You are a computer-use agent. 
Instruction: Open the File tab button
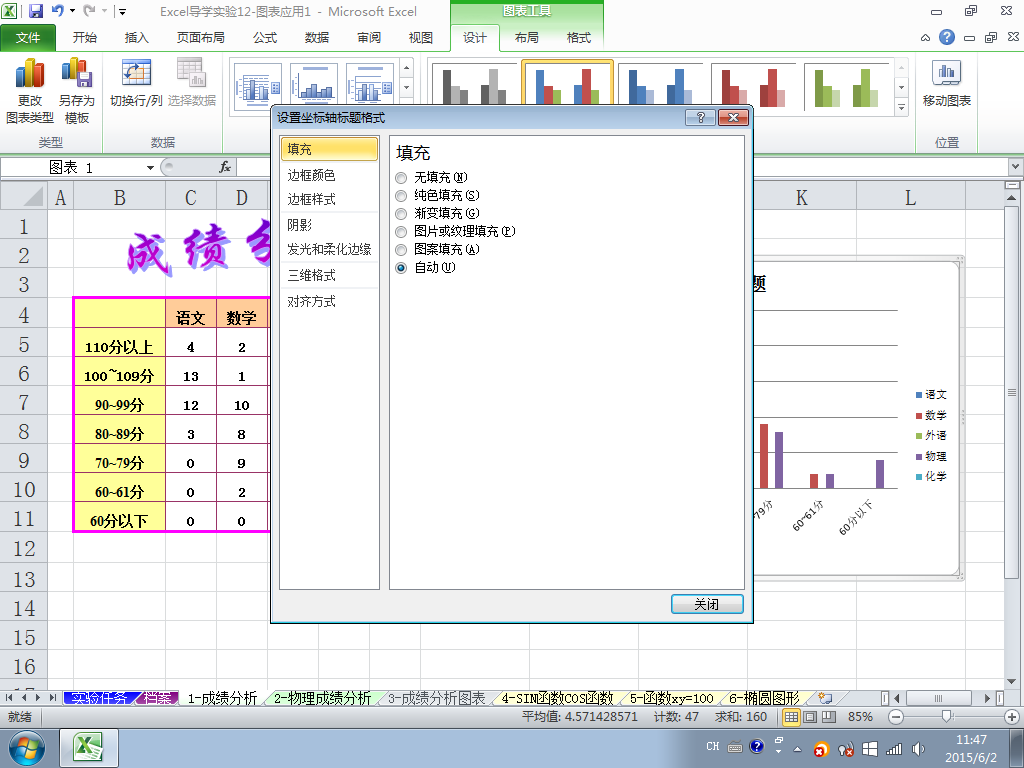[27, 38]
